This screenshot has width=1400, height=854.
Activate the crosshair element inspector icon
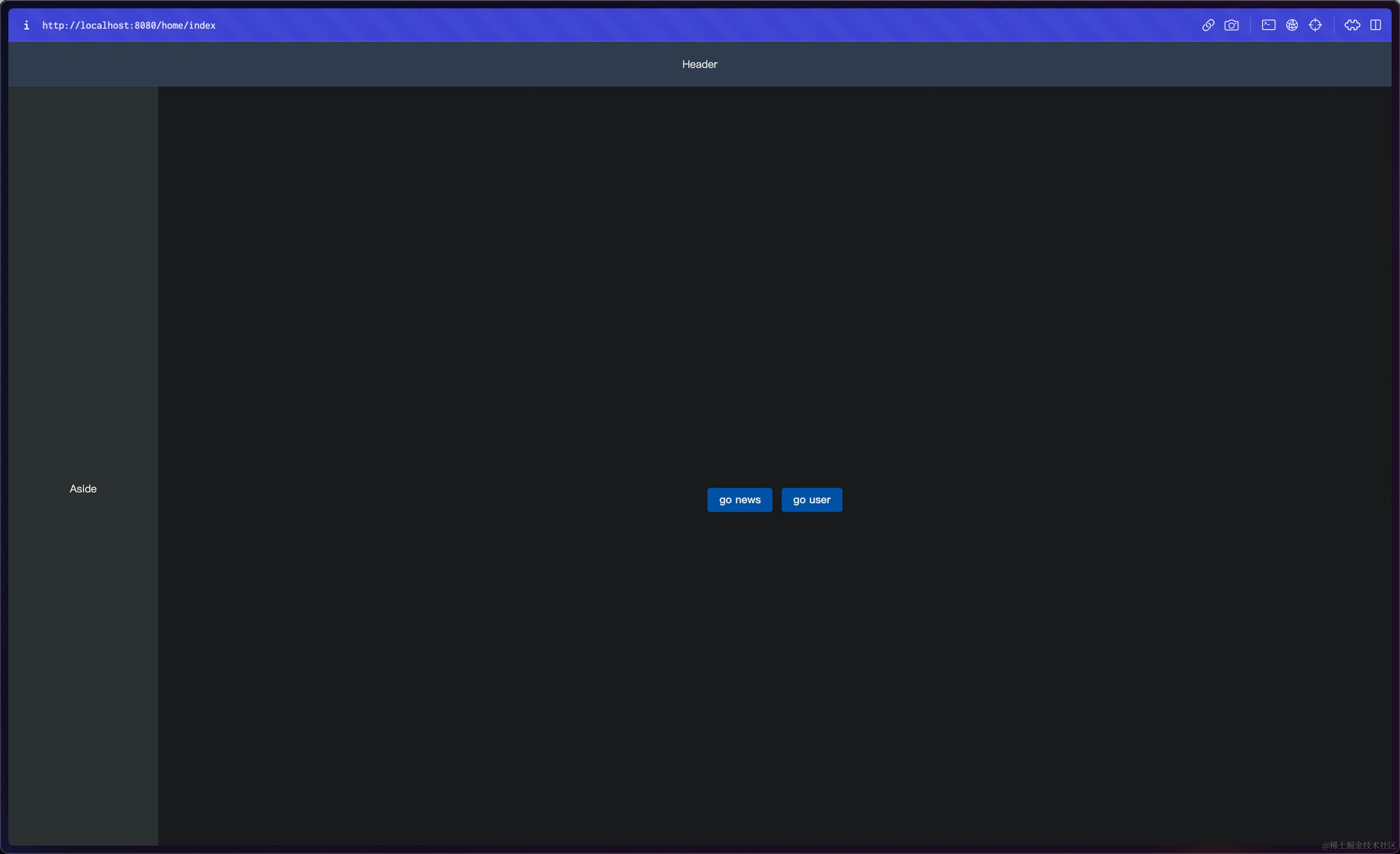1315,25
